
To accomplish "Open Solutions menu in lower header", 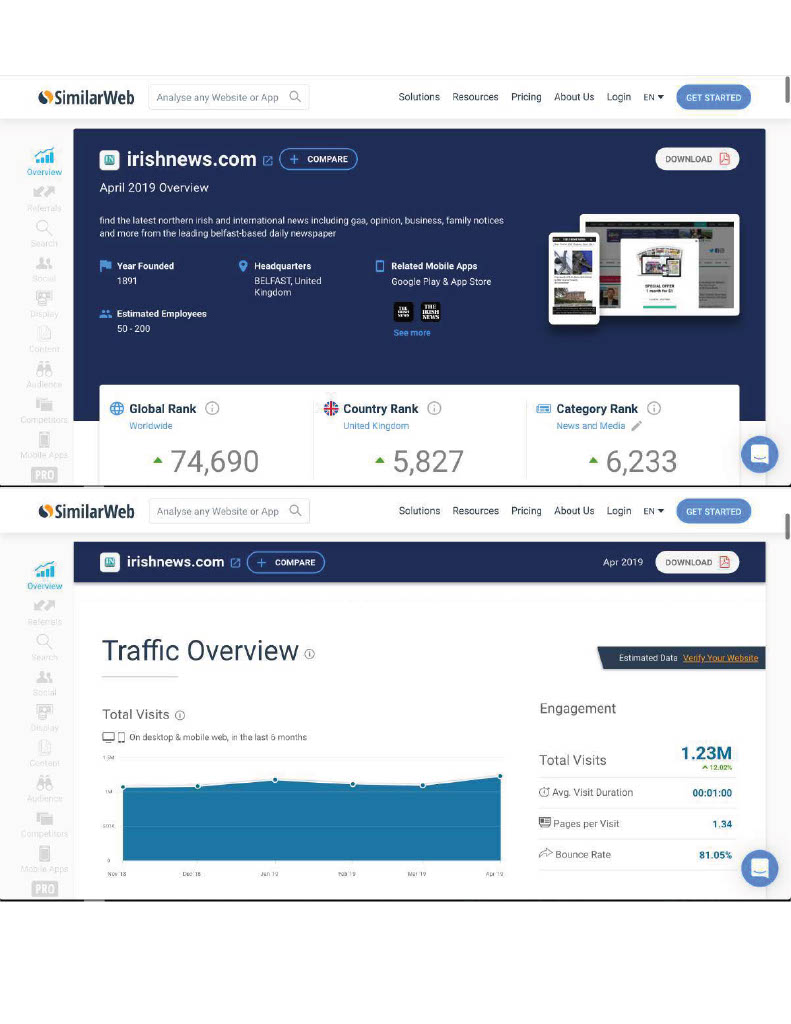I will pyautogui.click(x=419, y=511).
